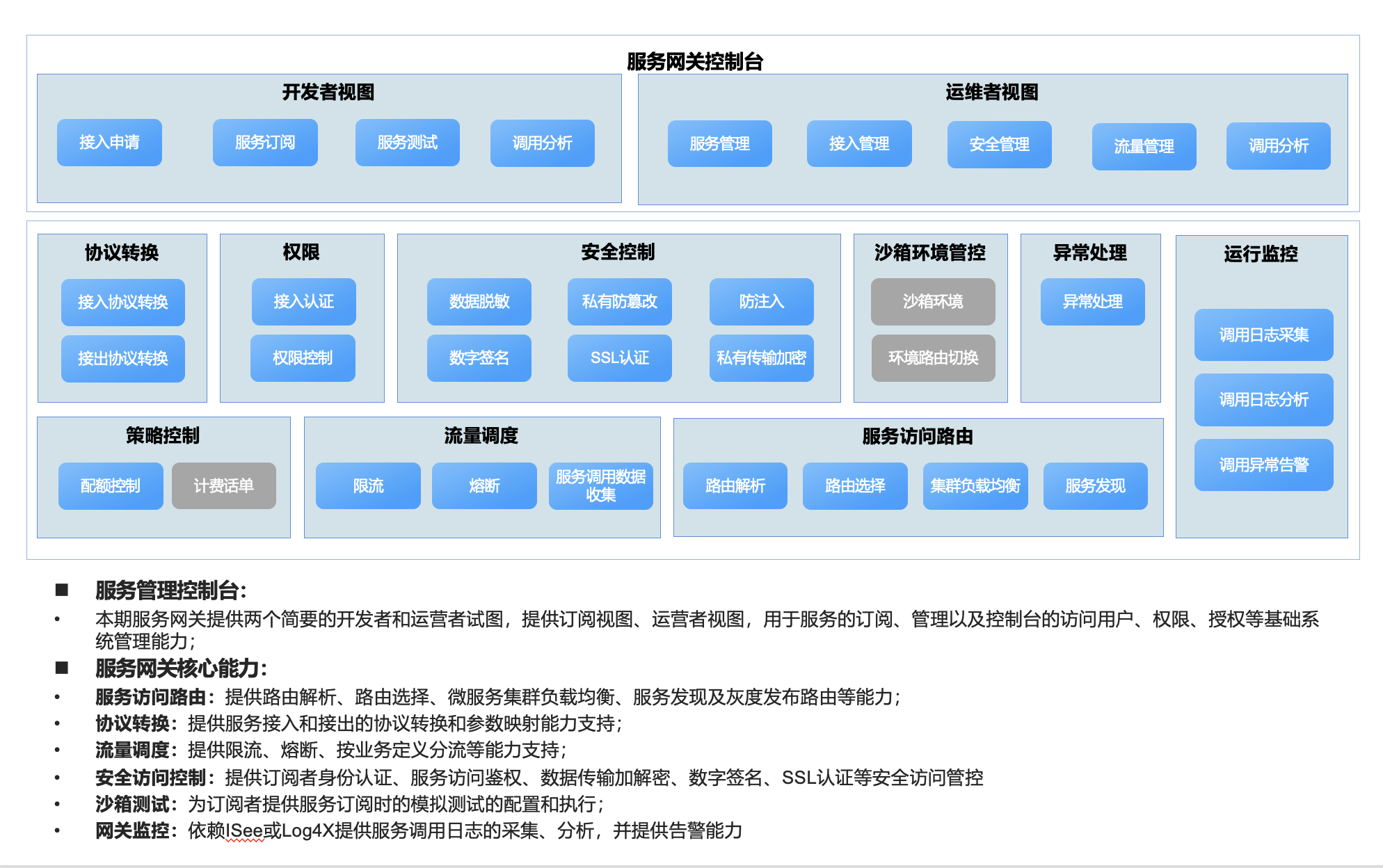Click the 运维者视图 panel heading
This screenshot has width=1383, height=868.
992,92
